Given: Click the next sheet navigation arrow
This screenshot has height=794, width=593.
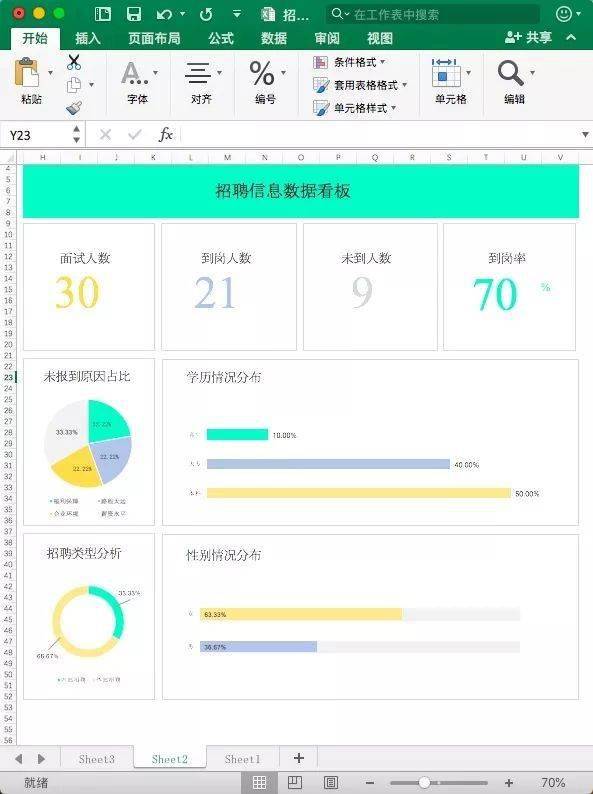Looking at the screenshot, I should tap(41, 759).
